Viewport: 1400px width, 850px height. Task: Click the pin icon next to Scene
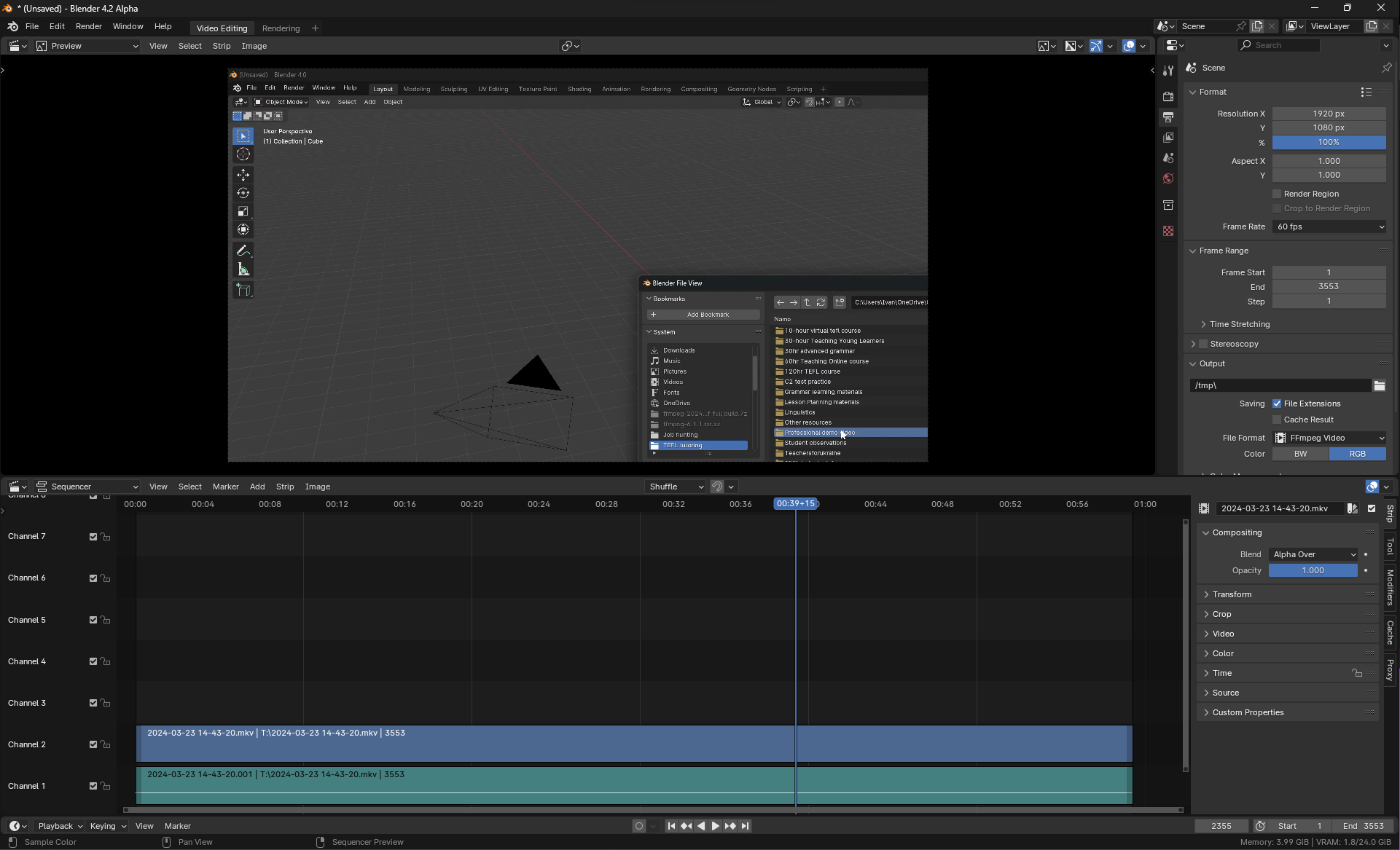(x=1386, y=68)
